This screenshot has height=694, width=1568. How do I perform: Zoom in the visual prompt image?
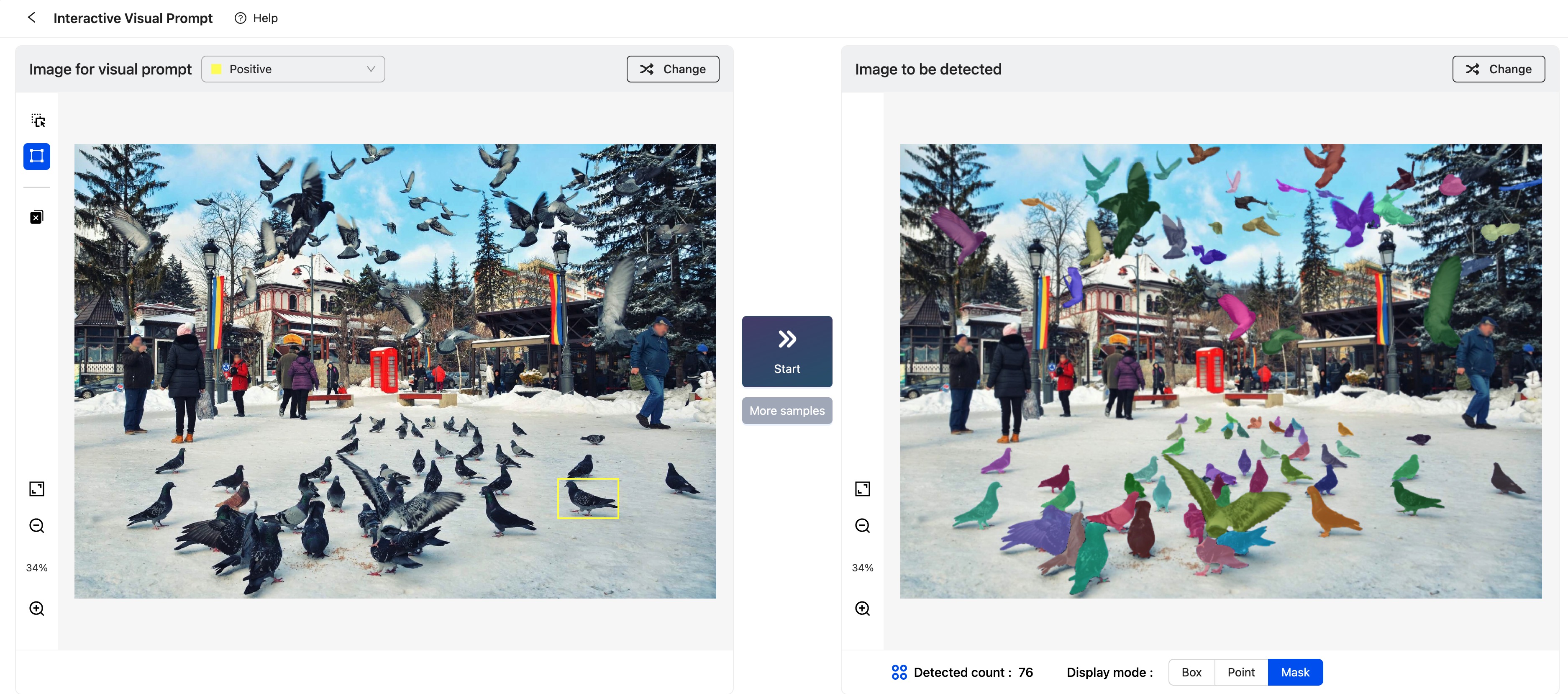coord(37,609)
